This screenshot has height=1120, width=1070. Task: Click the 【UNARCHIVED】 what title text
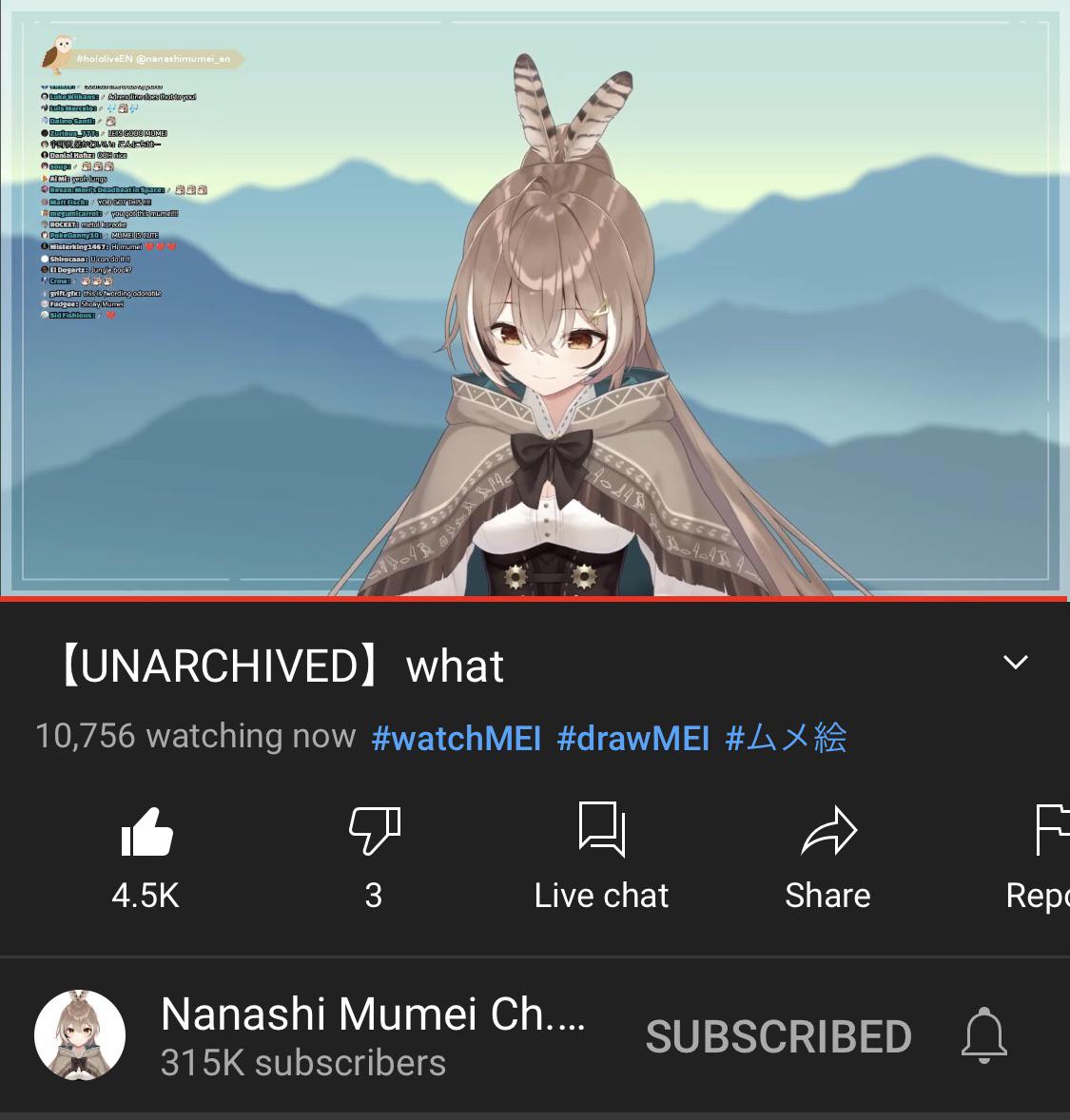pos(281,666)
